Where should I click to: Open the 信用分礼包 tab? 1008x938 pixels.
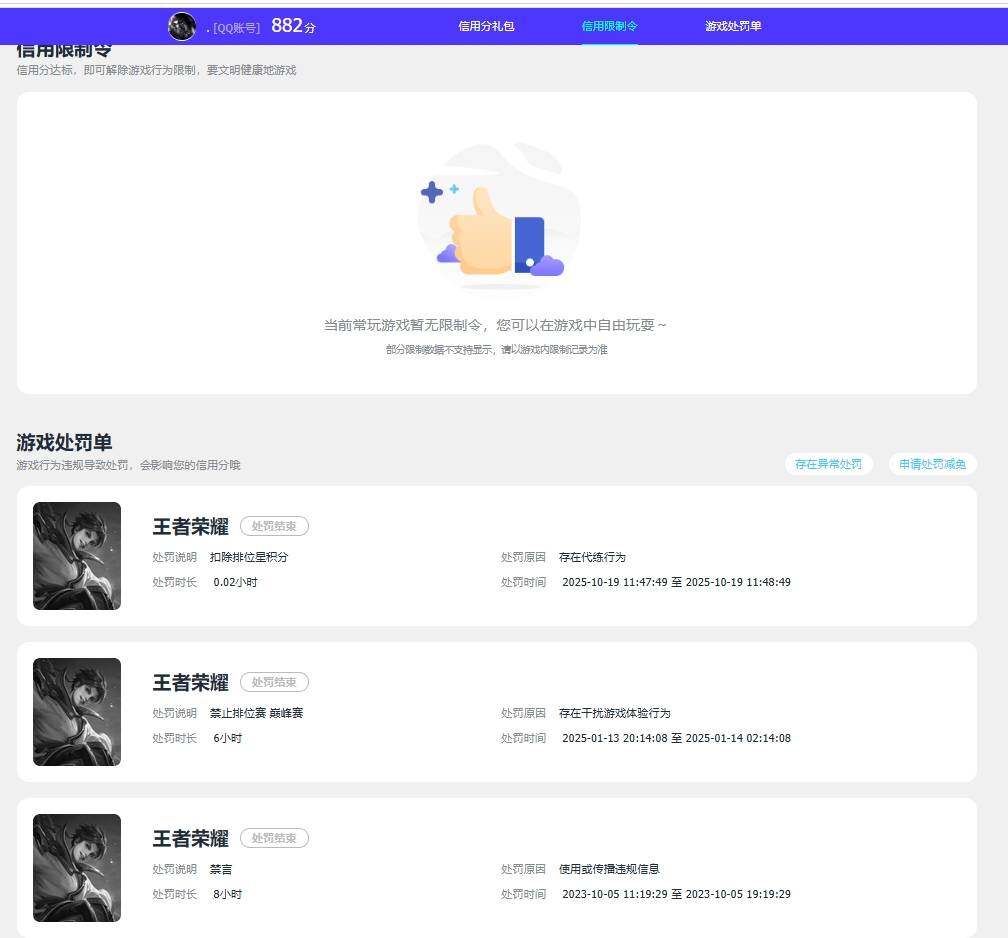point(486,26)
